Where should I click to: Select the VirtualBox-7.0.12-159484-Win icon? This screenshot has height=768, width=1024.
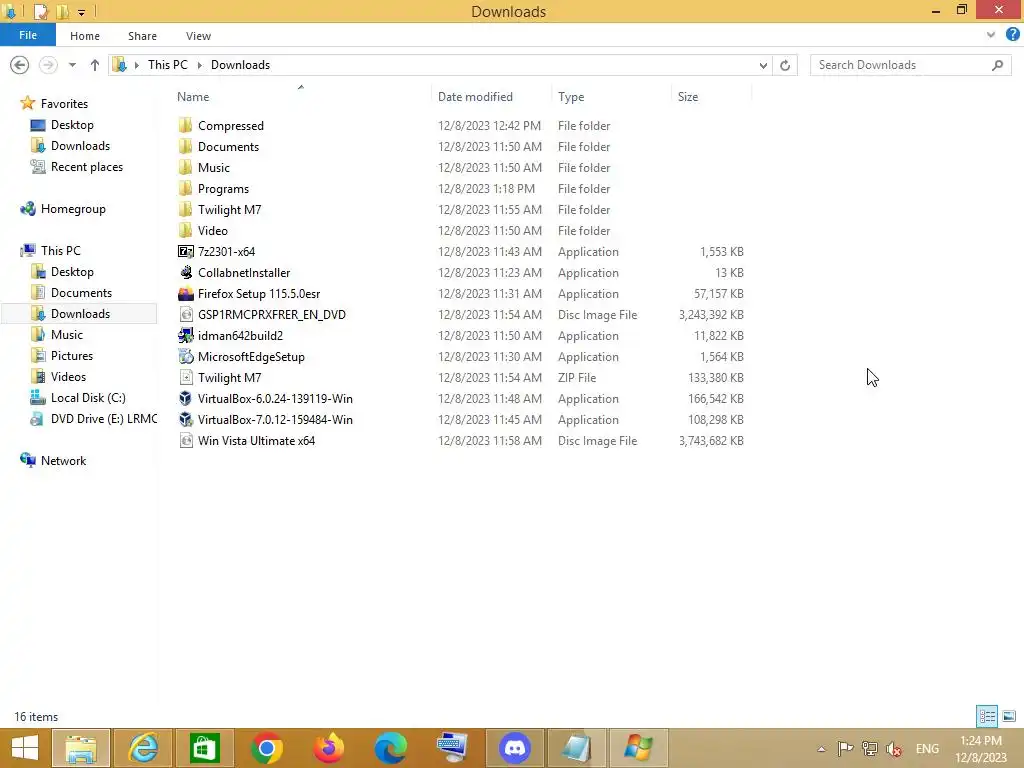click(x=185, y=419)
